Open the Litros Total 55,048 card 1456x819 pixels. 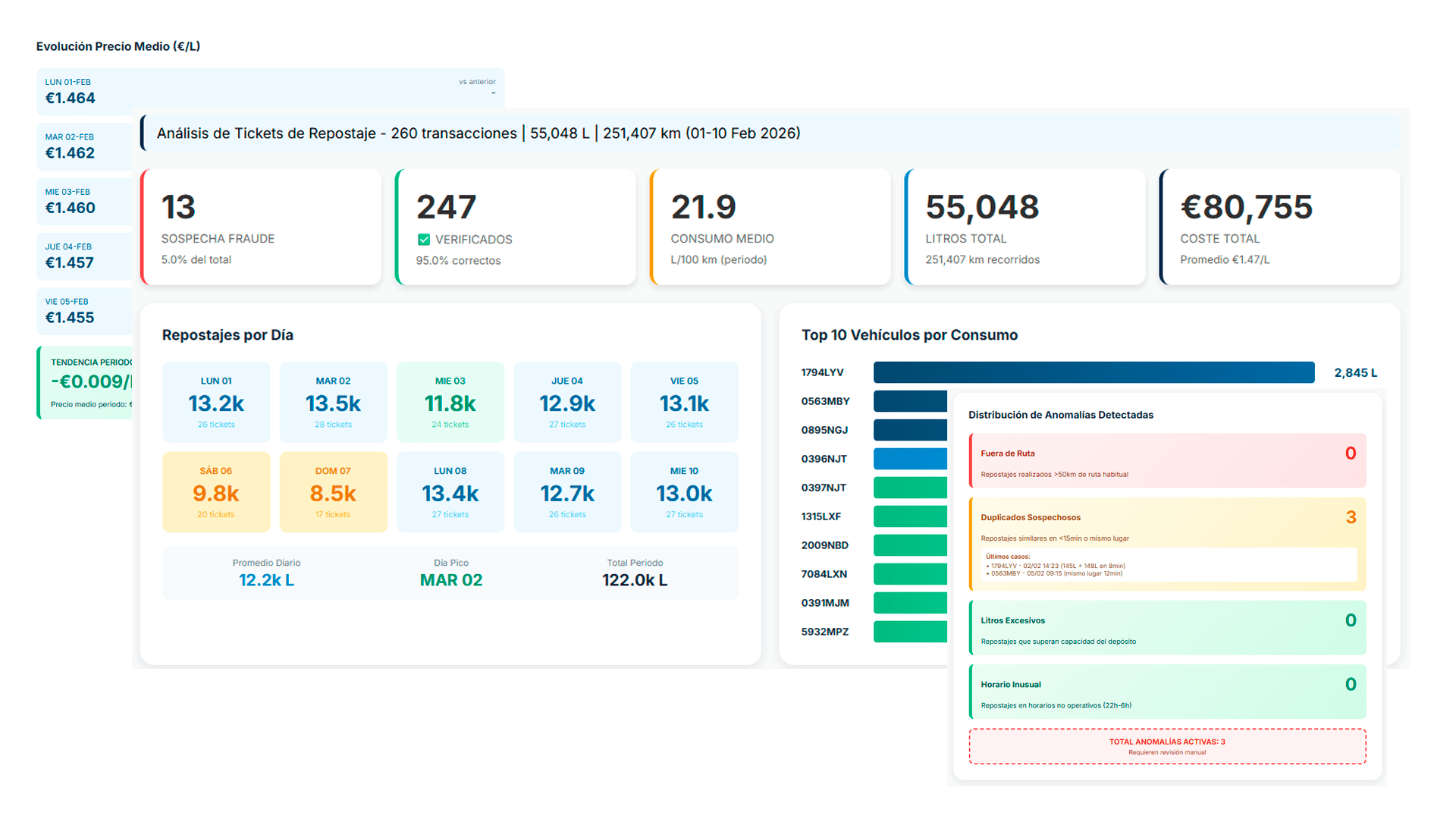pos(1025,227)
